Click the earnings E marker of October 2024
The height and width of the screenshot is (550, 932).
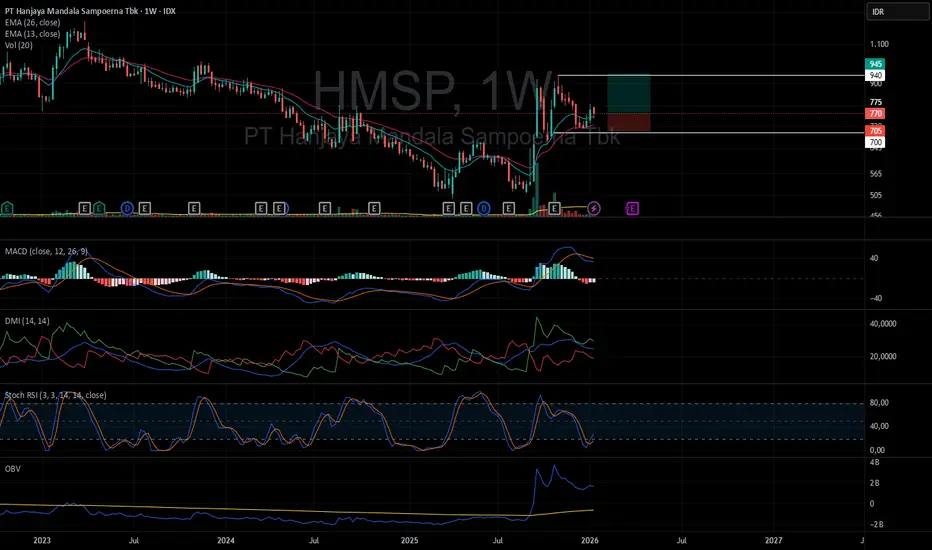tap(374, 208)
